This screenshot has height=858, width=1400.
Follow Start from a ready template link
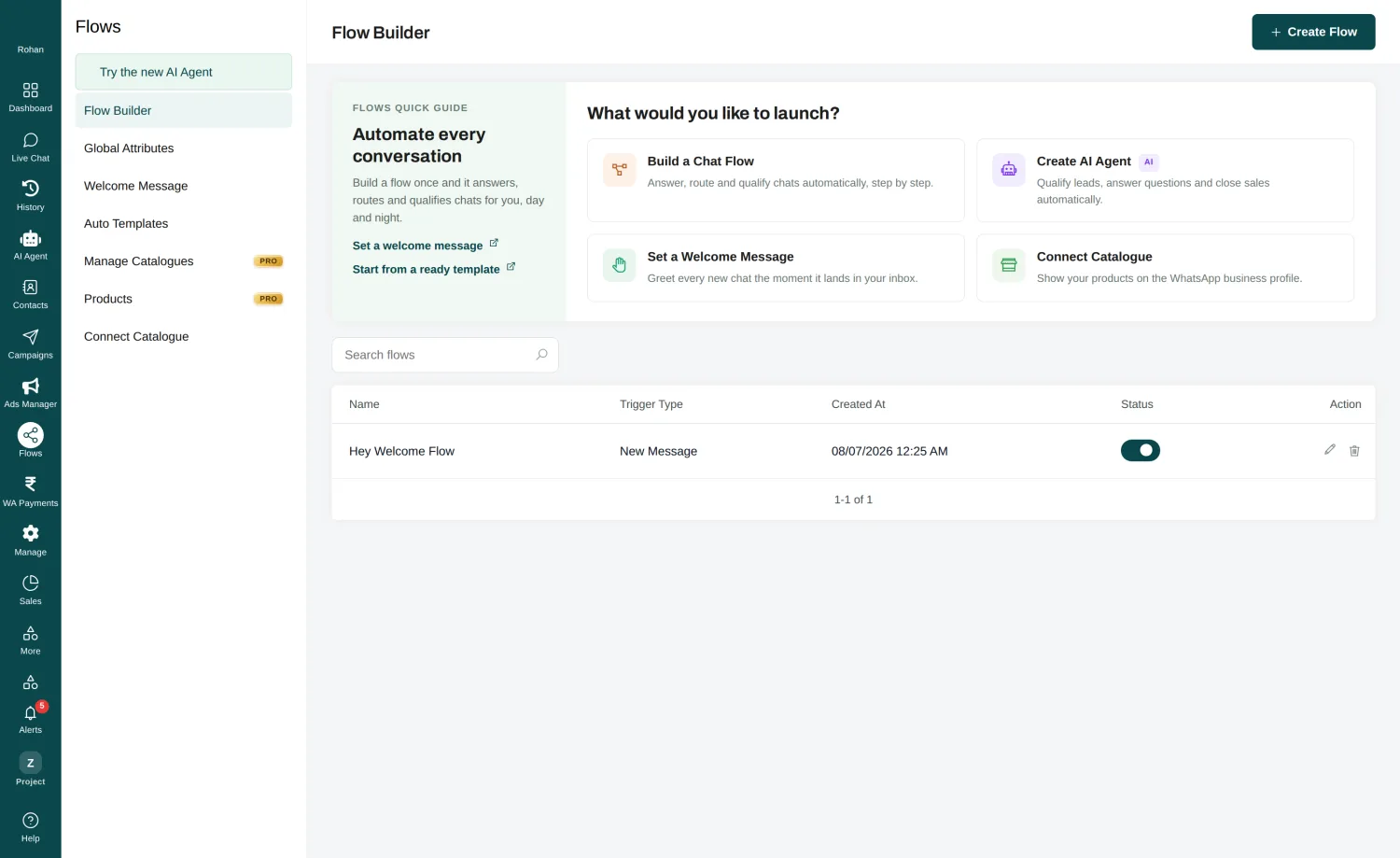(426, 269)
